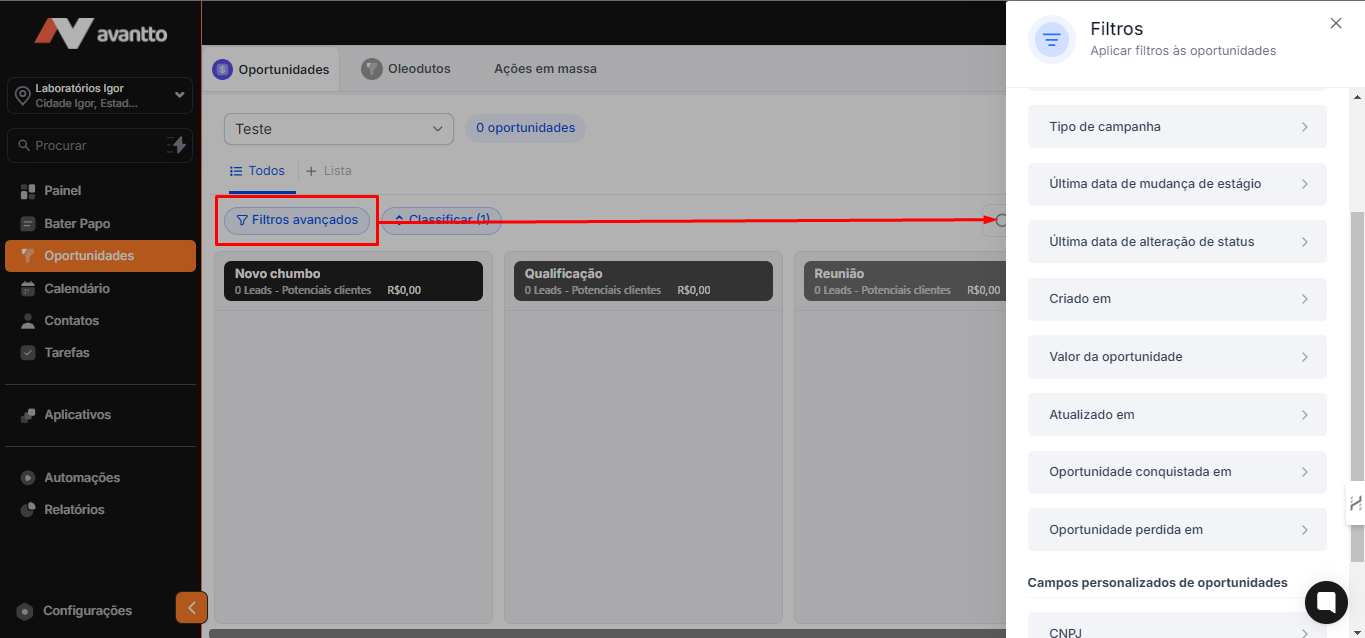The width and height of the screenshot is (1365, 638).
Task: Add a new Lista view tab
Action: pyautogui.click(x=329, y=171)
